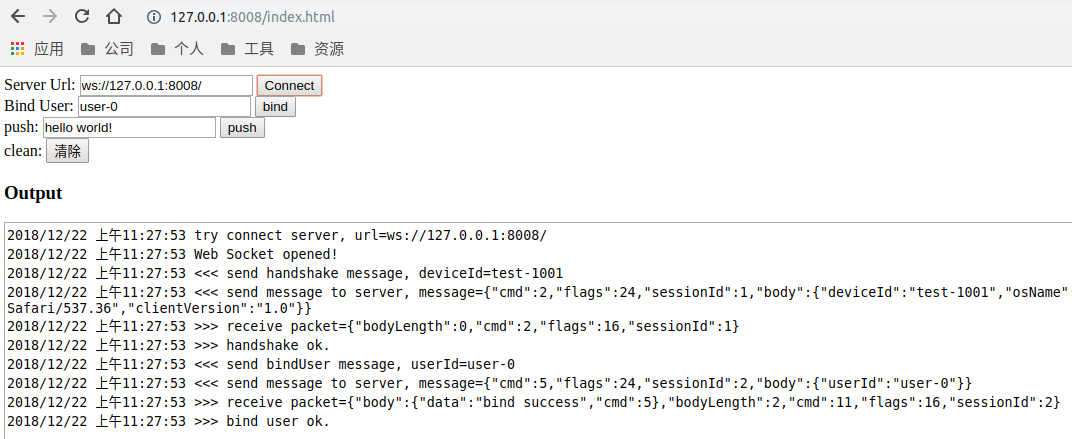Open the 公司 bookmarks folder

[x=107, y=48]
